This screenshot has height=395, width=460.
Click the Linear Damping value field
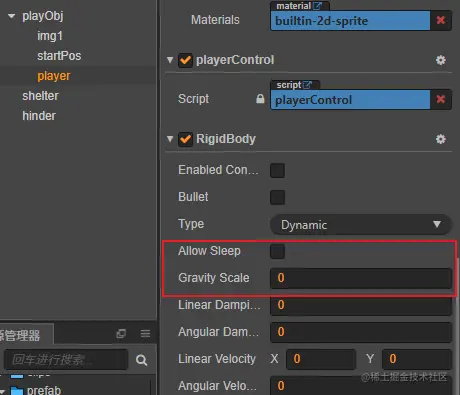pyautogui.click(x=361, y=305)
